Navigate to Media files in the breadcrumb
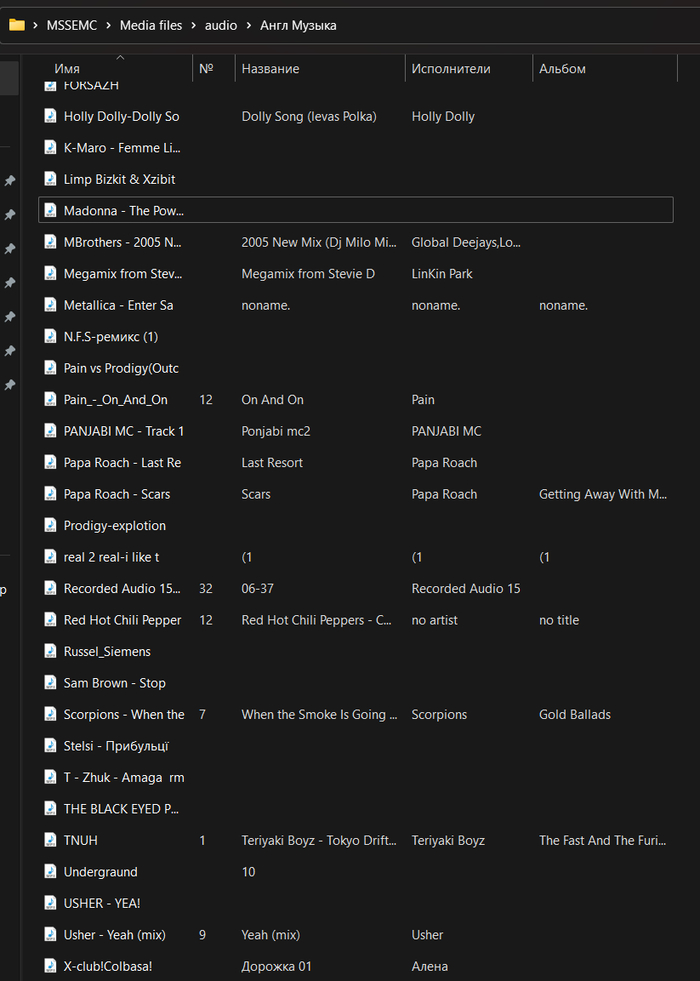This screenshot has width=700, height=981. coord(151,26)
